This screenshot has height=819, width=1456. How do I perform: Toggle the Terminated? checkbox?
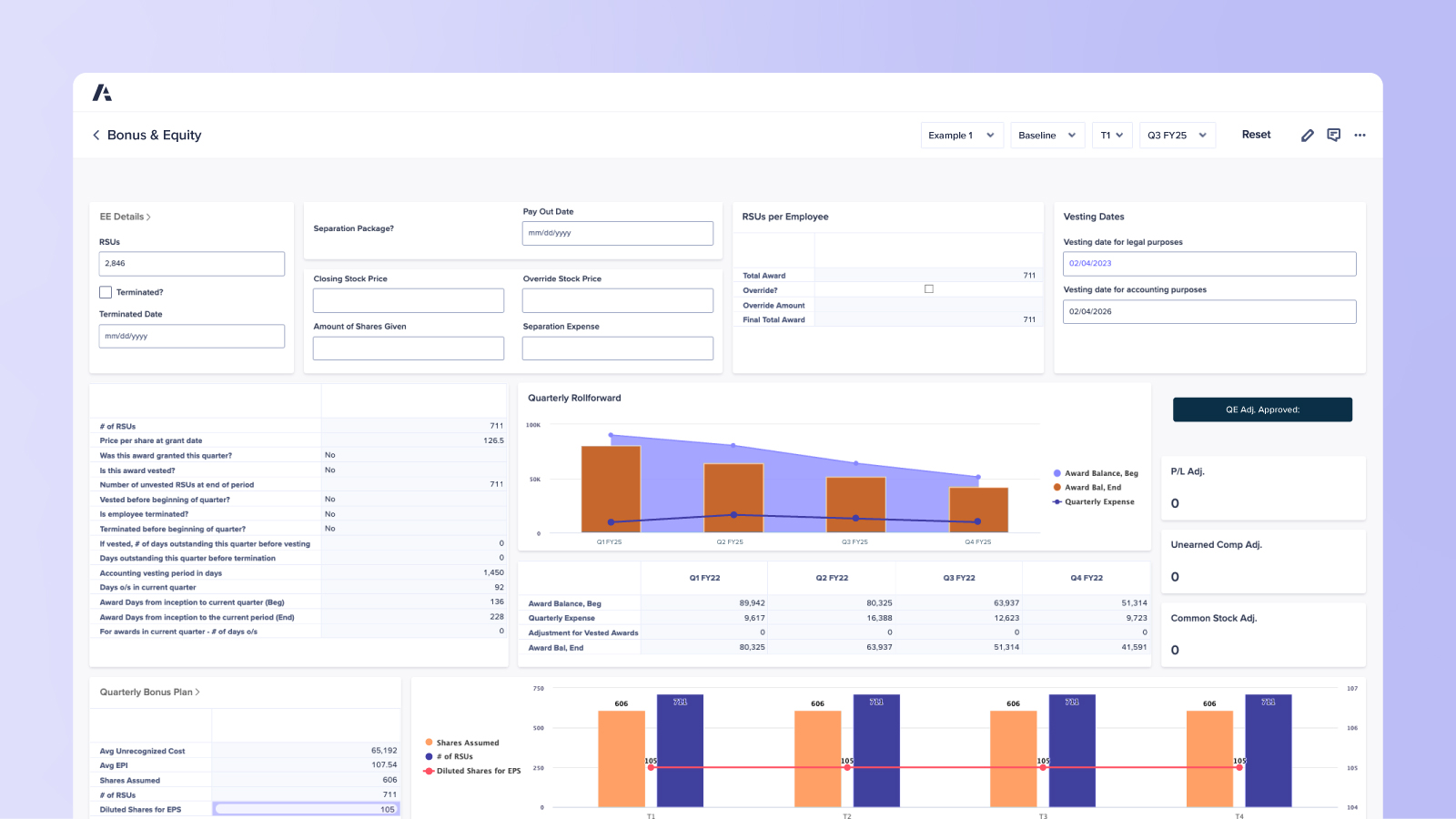[106, 292]
